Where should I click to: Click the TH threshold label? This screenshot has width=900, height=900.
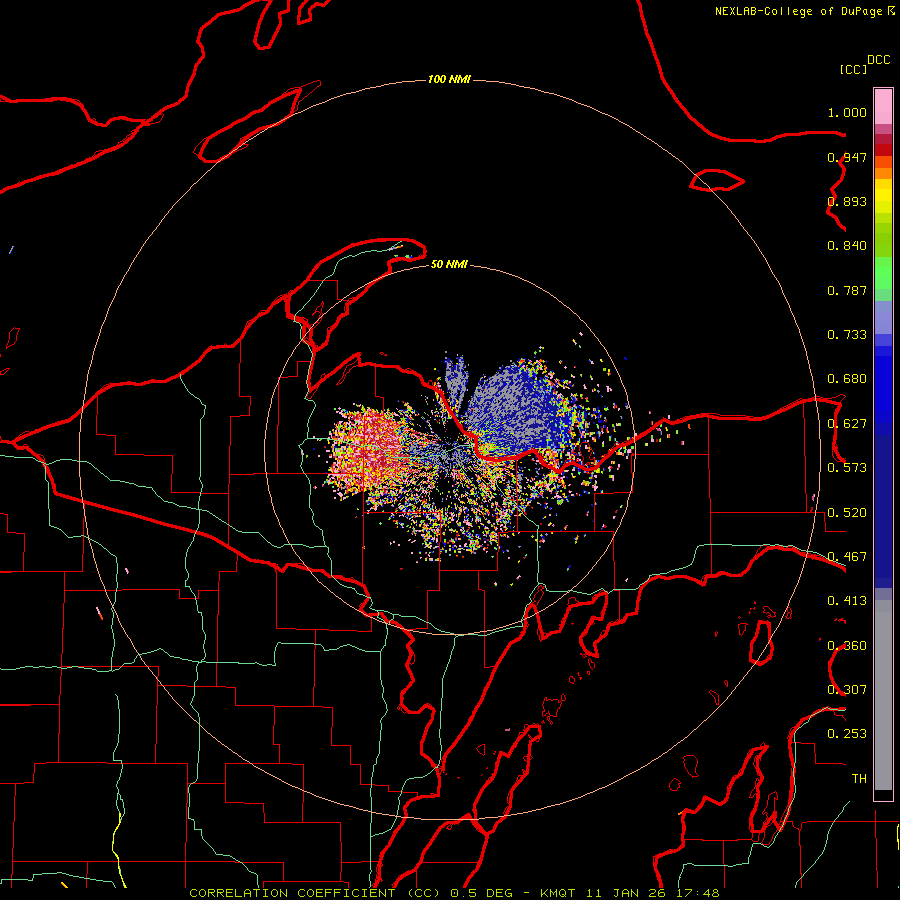coord(859,779)
